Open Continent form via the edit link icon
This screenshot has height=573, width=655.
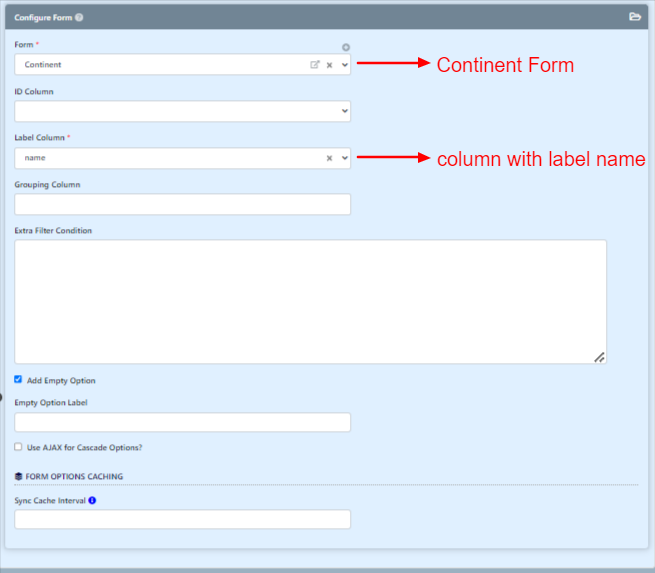point(315,65)
